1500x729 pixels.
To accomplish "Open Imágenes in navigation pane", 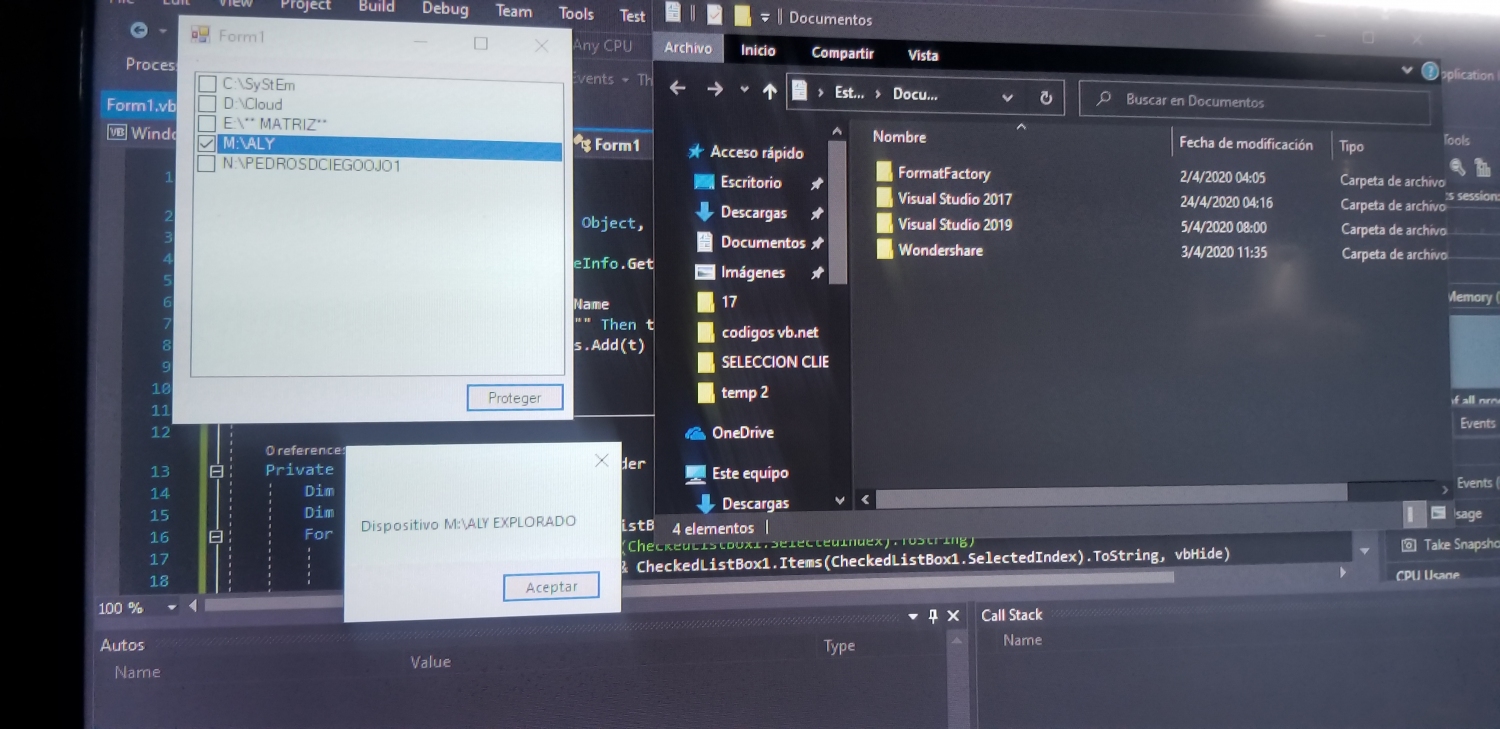I will pos(752,272).
